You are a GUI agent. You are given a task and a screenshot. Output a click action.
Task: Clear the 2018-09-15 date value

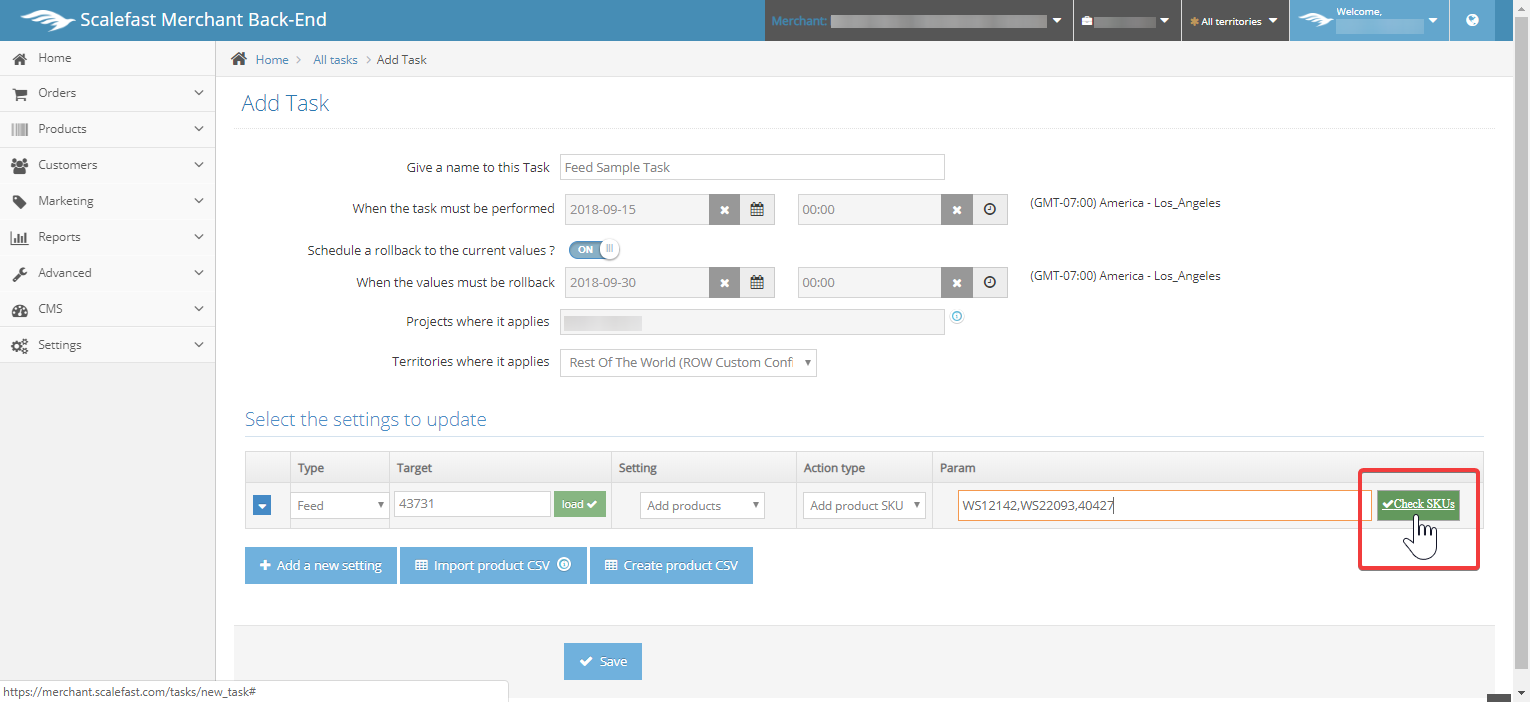click(x=725, y=210)
